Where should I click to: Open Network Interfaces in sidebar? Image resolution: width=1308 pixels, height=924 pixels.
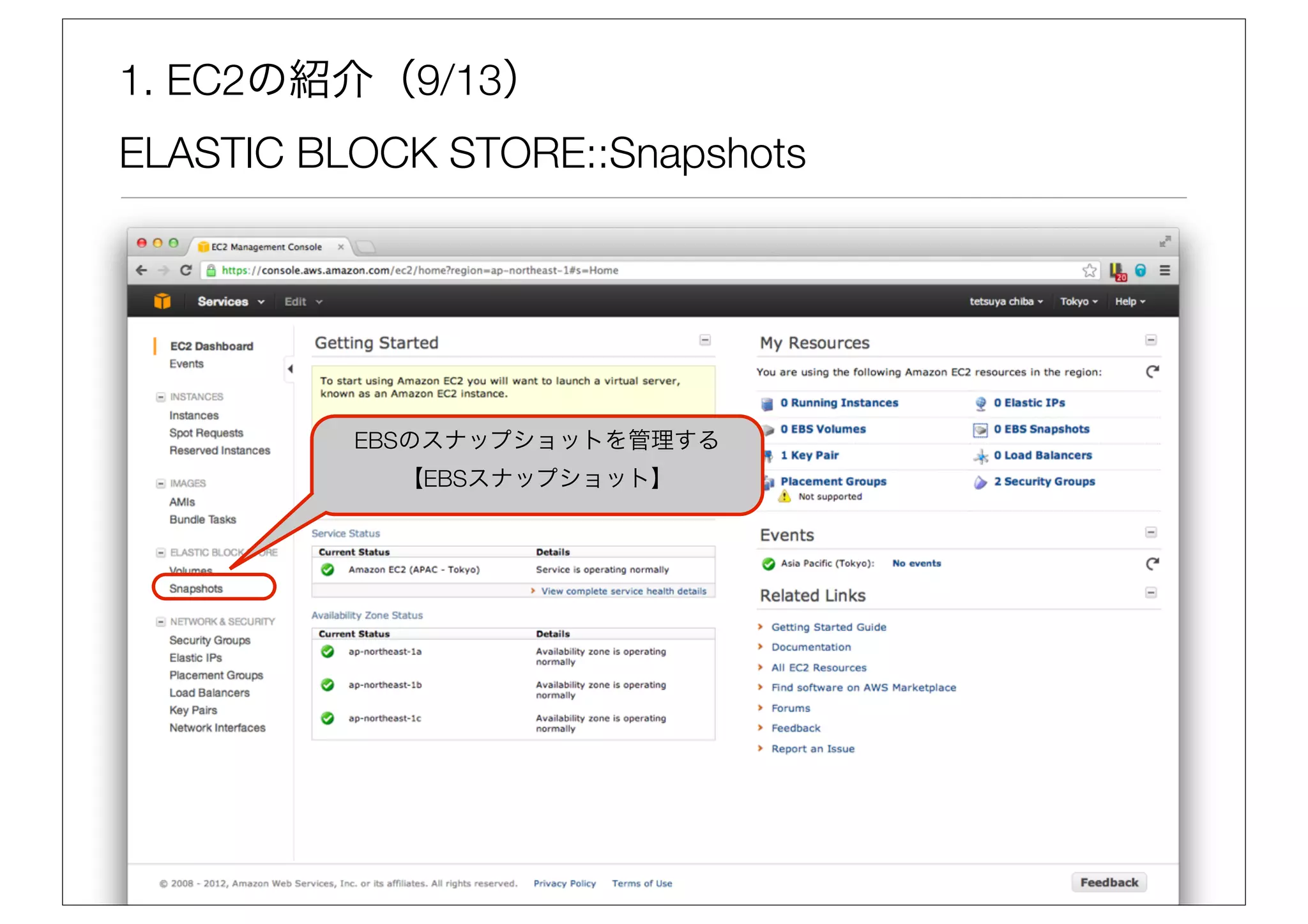217,728
